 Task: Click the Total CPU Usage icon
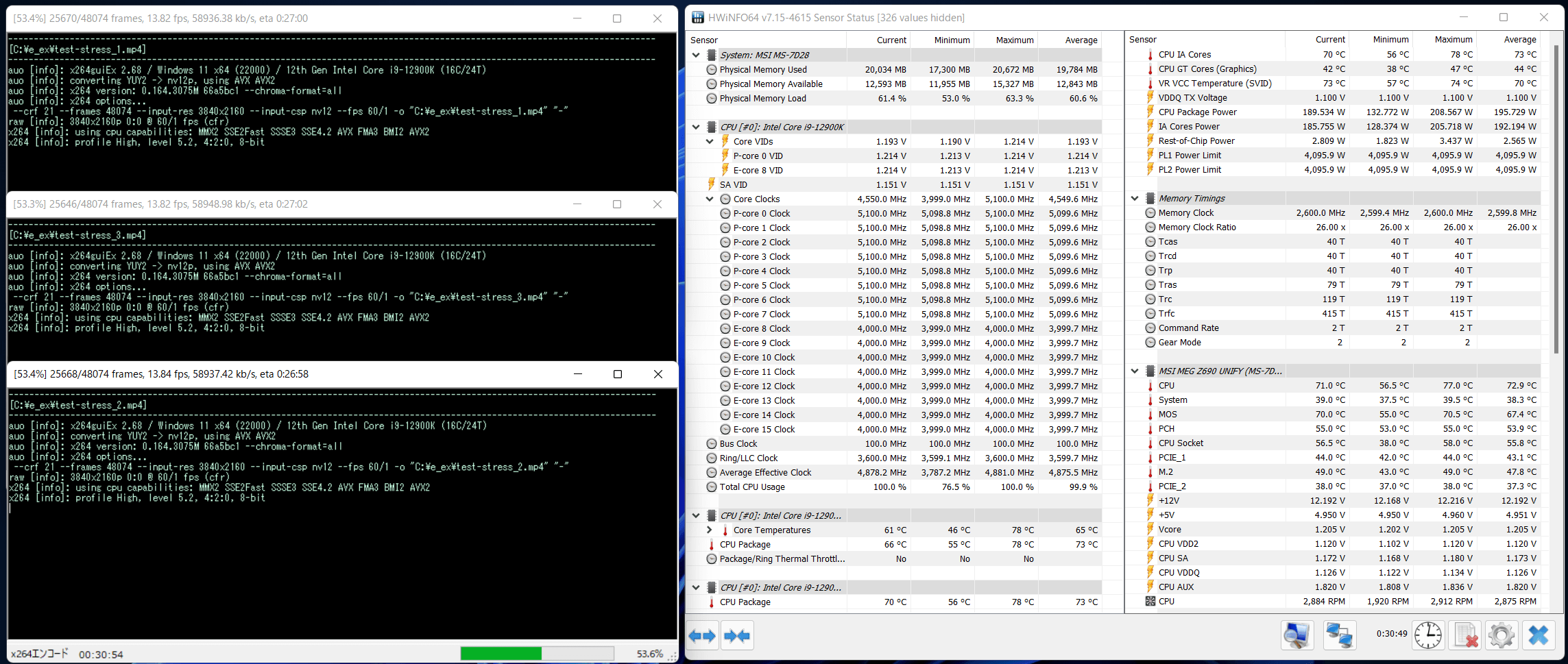(712, 487)
